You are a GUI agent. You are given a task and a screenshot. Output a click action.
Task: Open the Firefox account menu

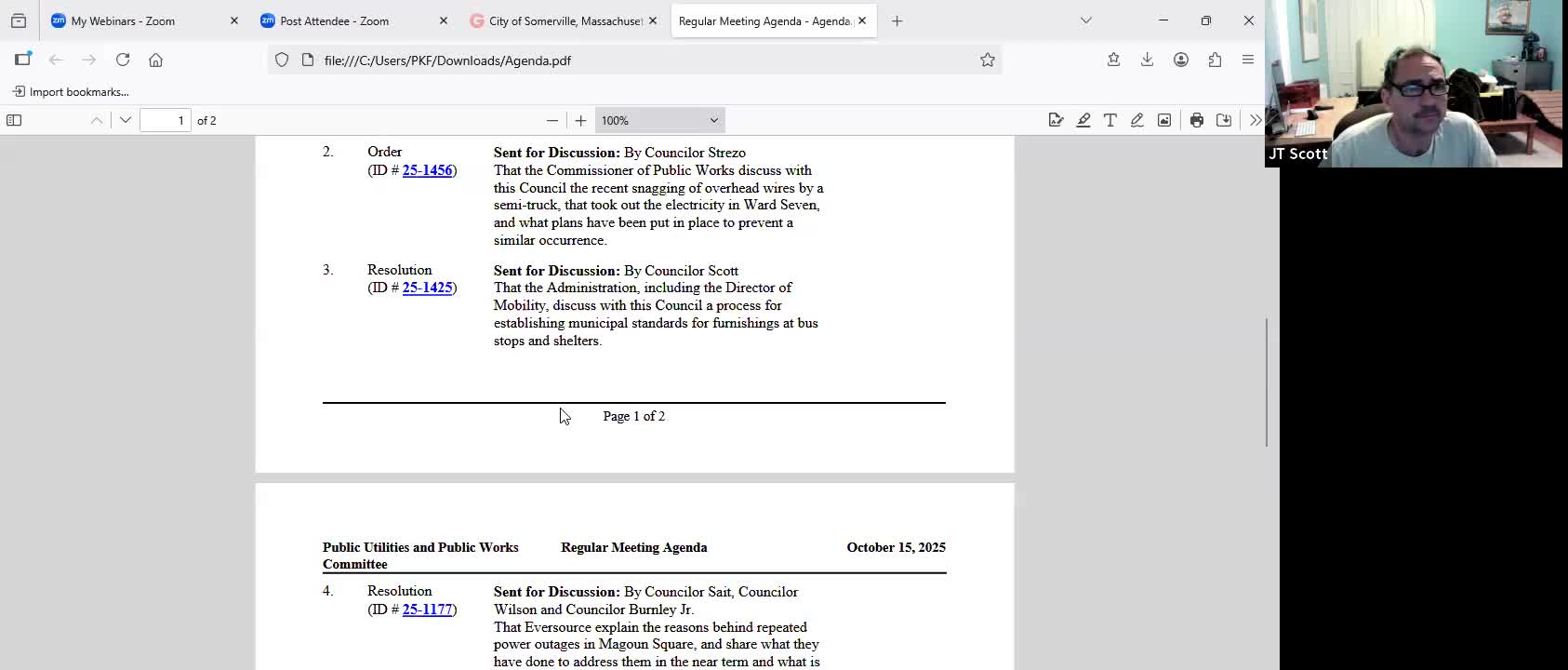pos(1181,60)
